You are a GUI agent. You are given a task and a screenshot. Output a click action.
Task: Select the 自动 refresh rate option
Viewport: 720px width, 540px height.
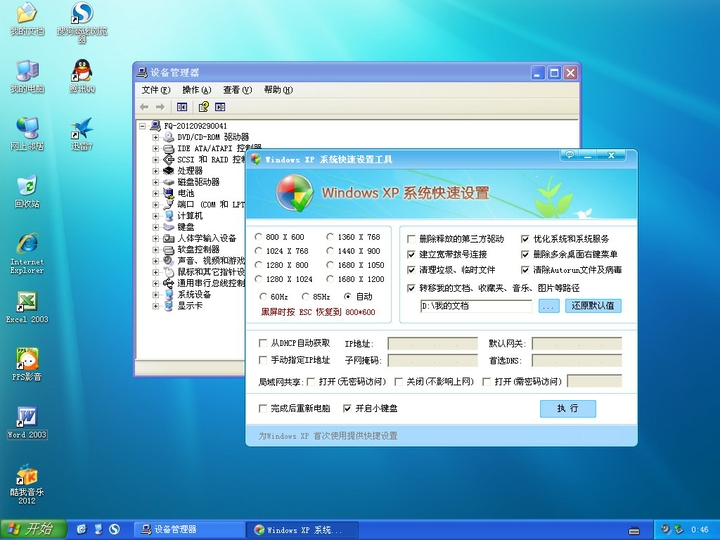(x=348, y=297)
